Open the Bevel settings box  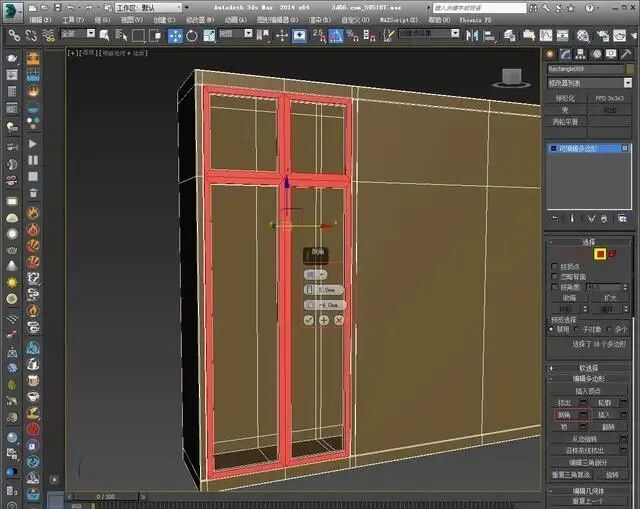pyautogui.click(x=584, y=415)
